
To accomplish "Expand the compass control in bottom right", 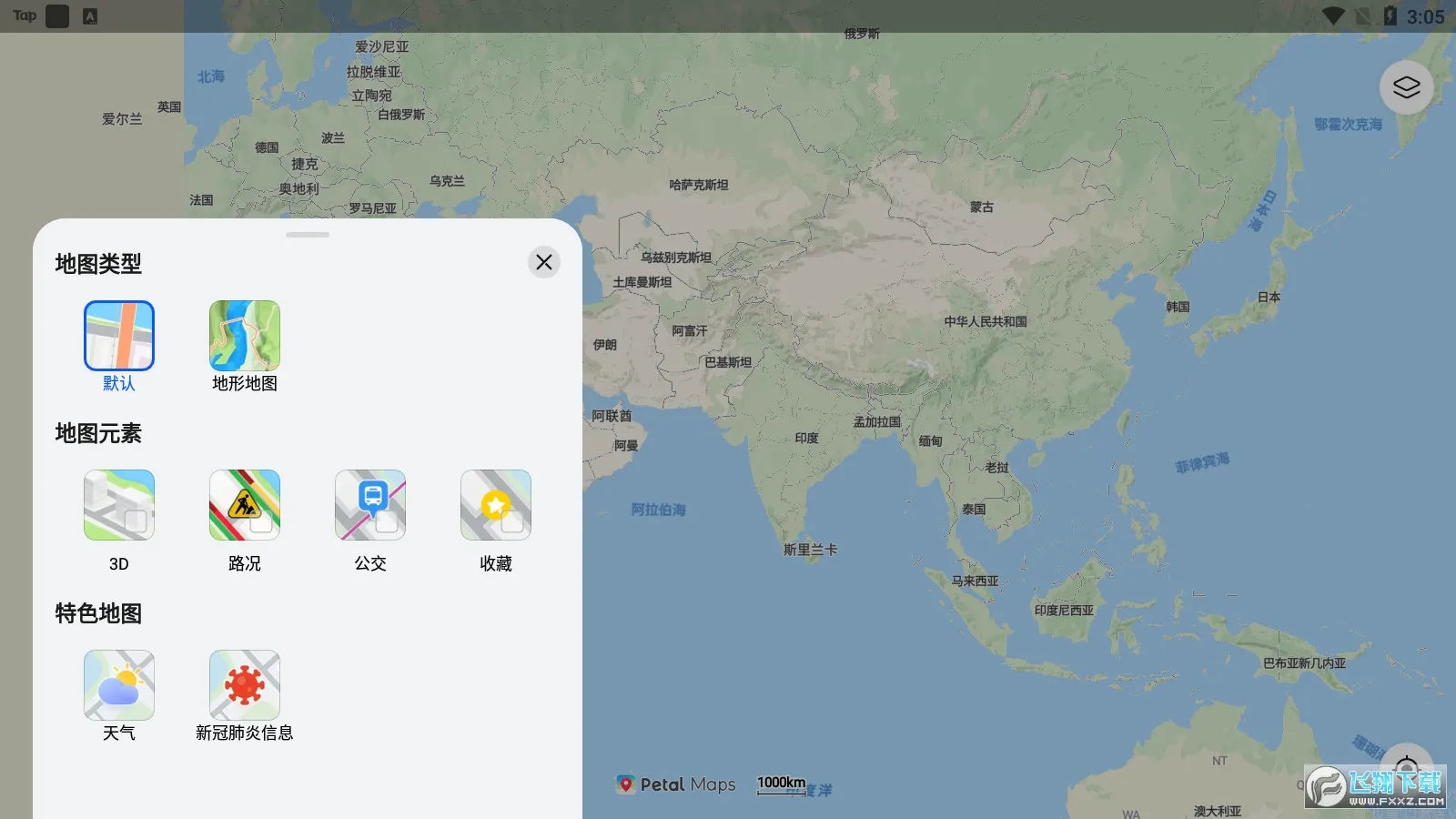I will (1406, 767).
